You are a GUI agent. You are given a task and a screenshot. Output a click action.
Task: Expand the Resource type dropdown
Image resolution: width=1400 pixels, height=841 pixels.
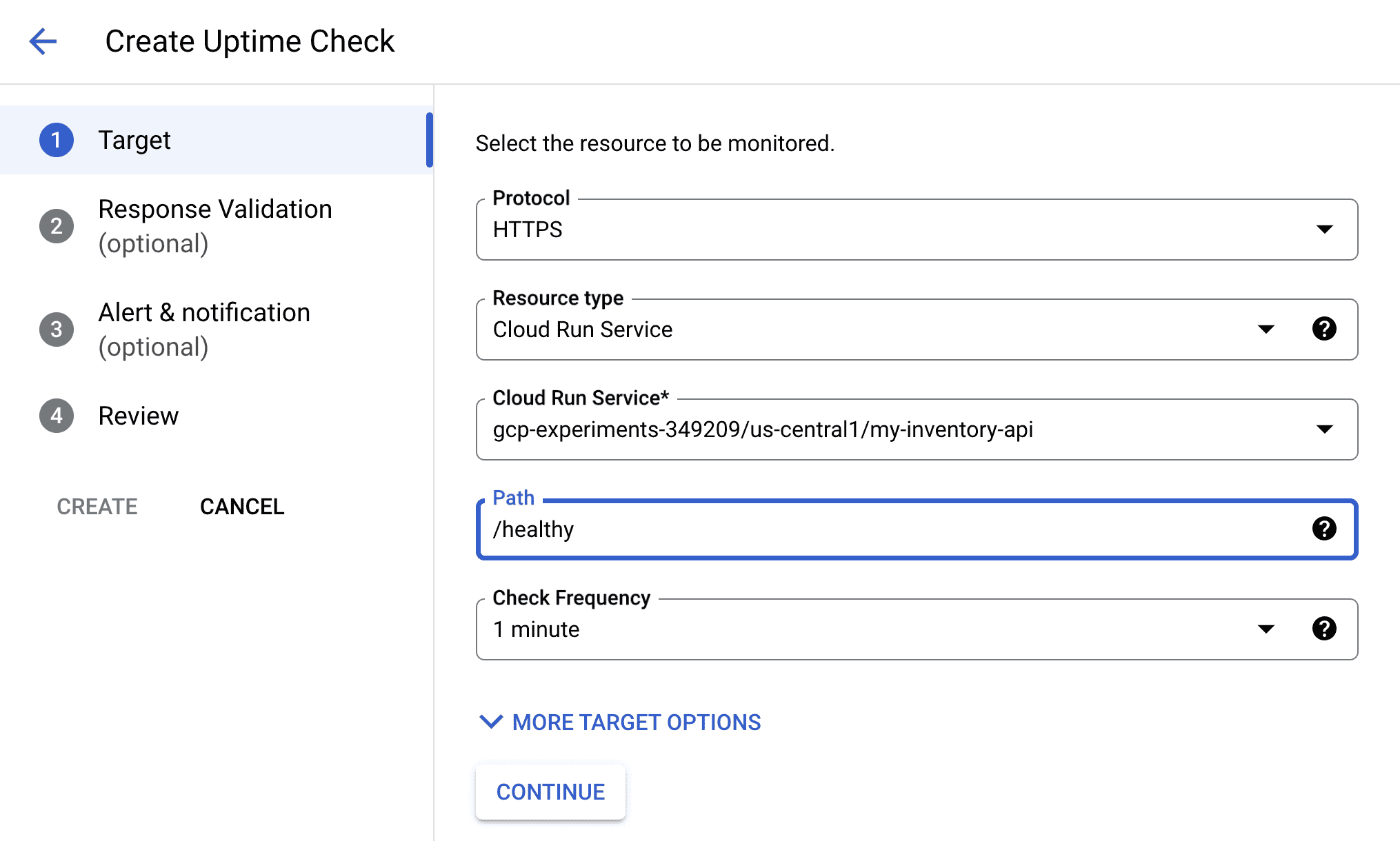(1266, 330)
